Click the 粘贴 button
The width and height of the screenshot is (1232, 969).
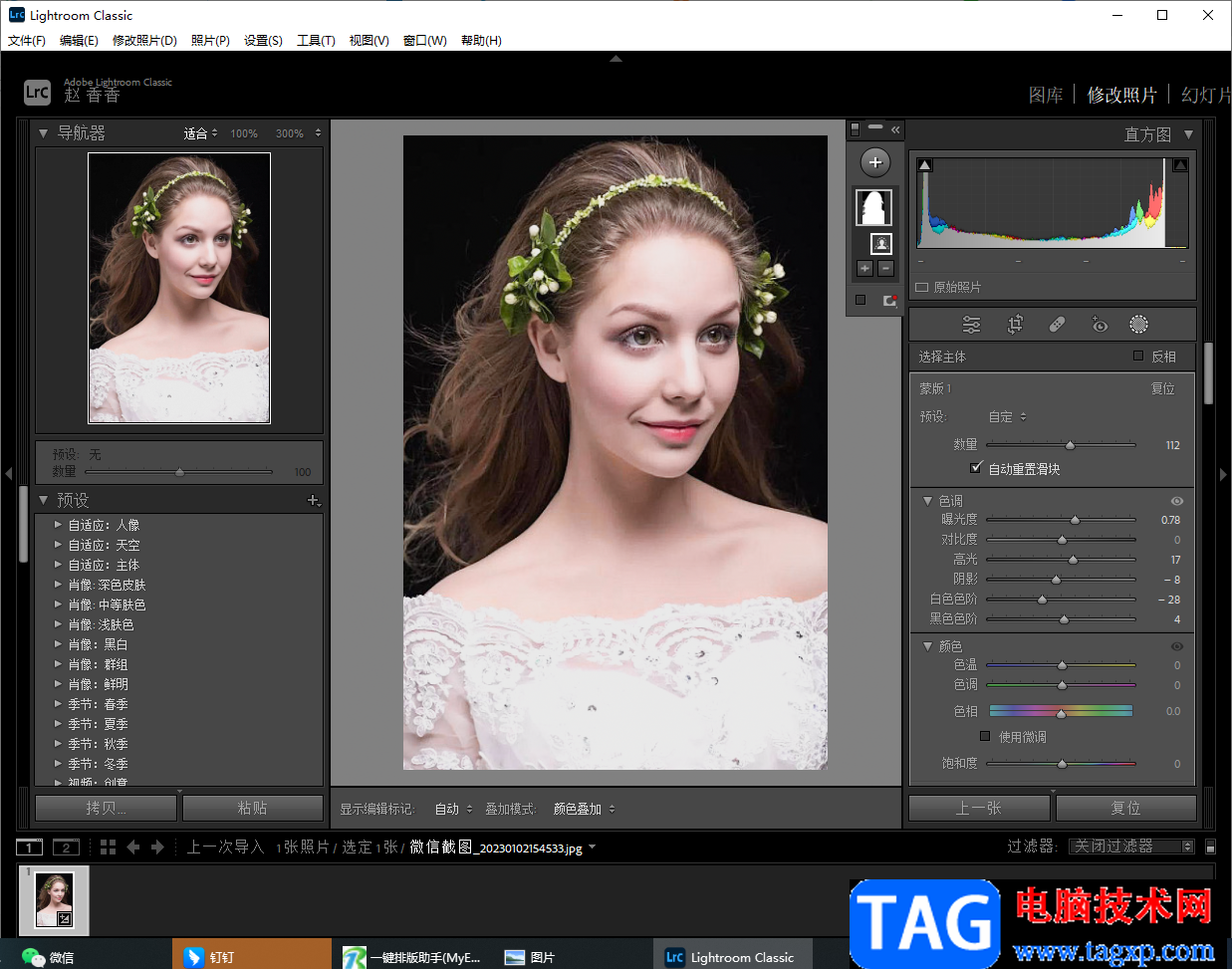252,808
